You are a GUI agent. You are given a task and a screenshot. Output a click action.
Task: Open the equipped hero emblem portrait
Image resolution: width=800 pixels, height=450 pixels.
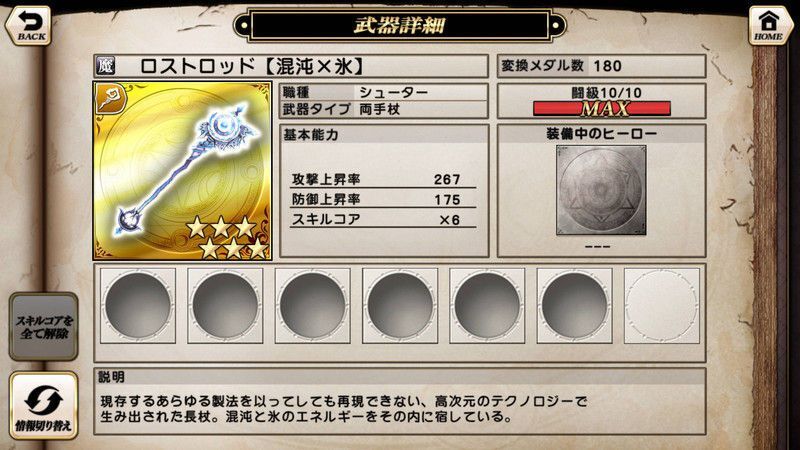point(601,190)
